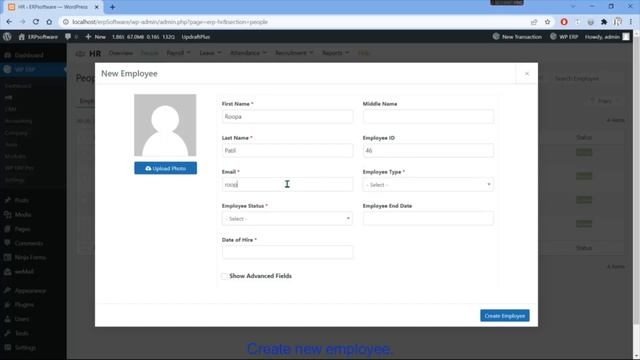This screenshot has height=360, width=640.
Task: Open the Ninja Forms icon in sidebar
Action: pyautogui.click(x=7, y=257)
